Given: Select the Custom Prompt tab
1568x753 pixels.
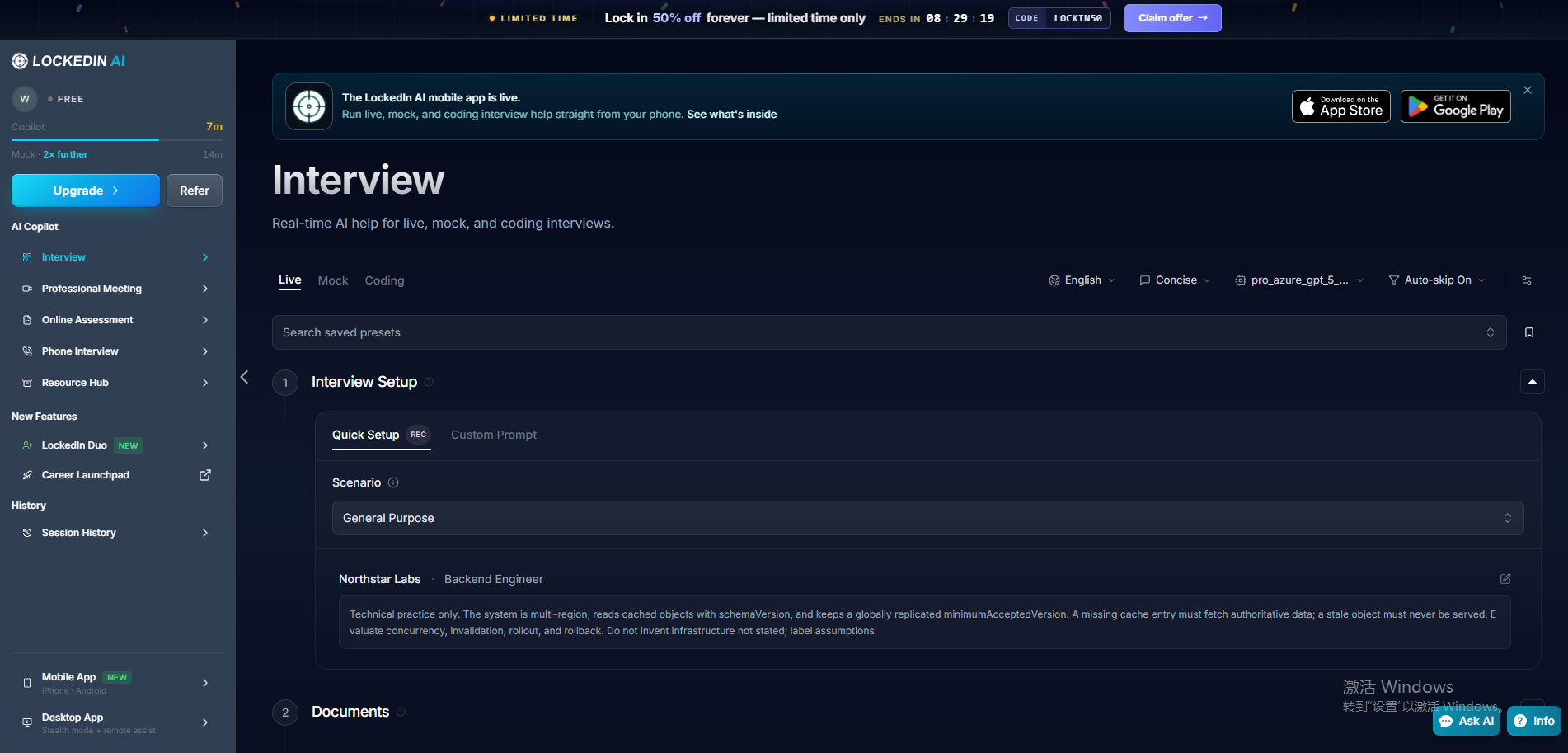Looking at the screenshot, I should [493, 435].
